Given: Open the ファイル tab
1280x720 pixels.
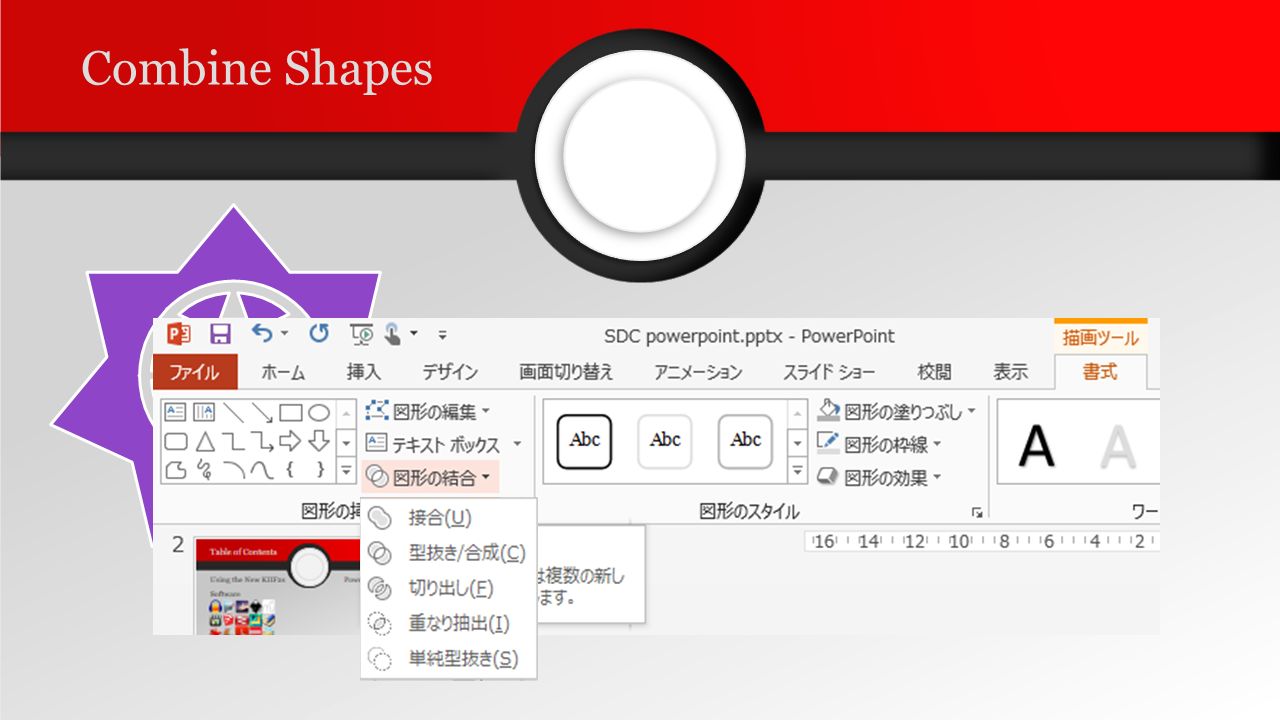Looking at the screenshot, I should pos(195,372).
